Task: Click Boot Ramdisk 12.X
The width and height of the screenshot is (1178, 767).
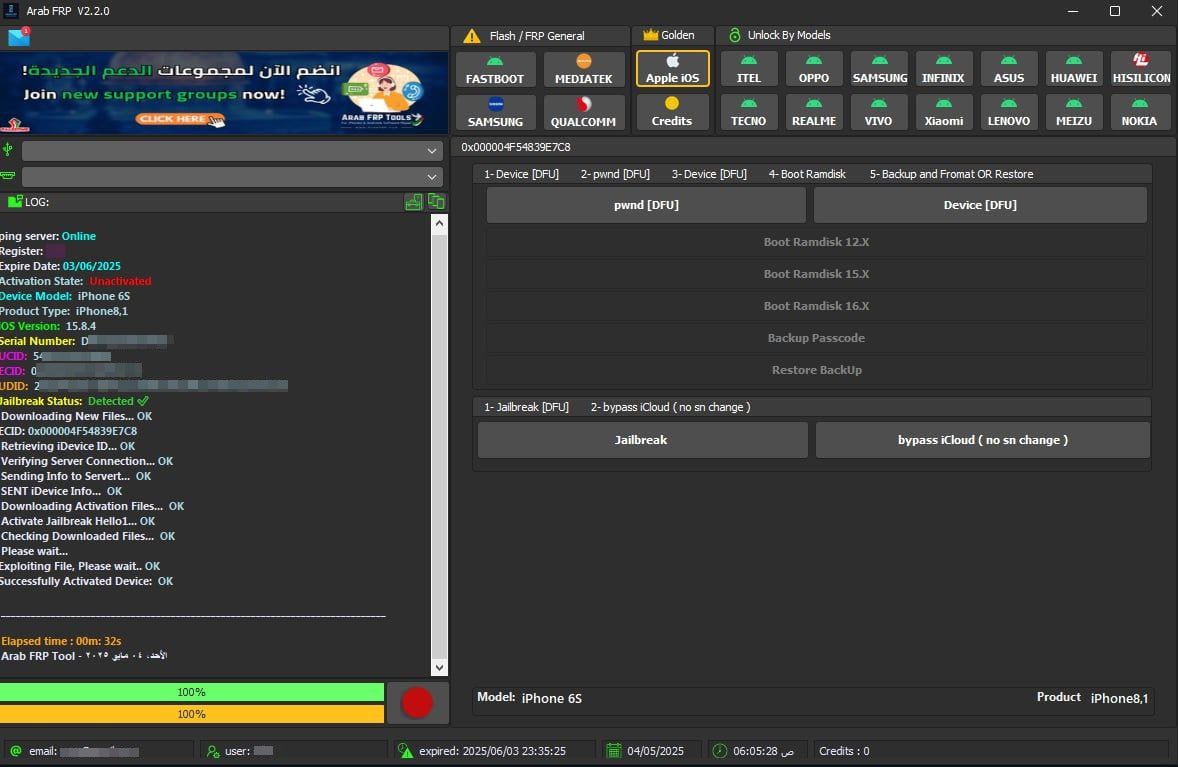Action: (817, 242)
